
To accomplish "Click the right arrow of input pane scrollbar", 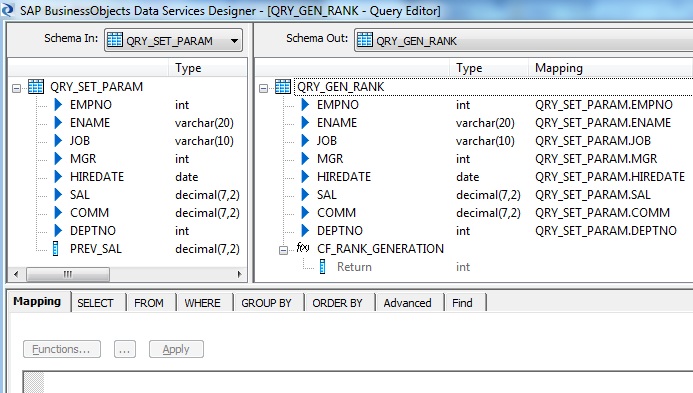I will click(x=240, y=274).
